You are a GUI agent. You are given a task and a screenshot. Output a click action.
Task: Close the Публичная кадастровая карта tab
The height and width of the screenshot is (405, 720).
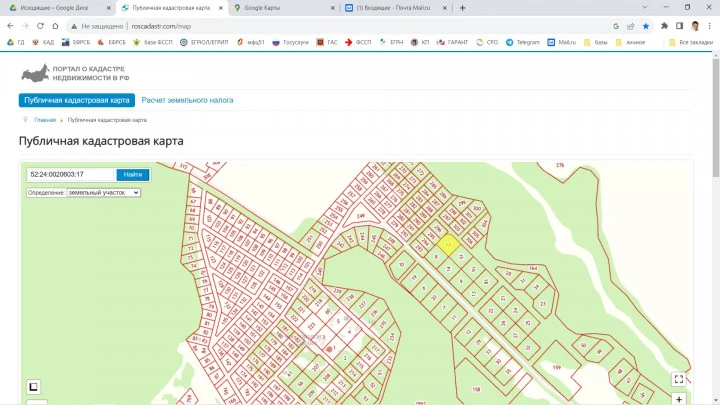click(x=221, y=8)
